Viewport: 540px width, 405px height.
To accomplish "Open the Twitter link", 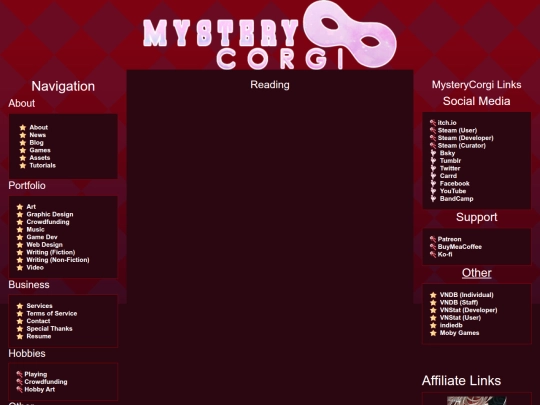I will 450,168.
